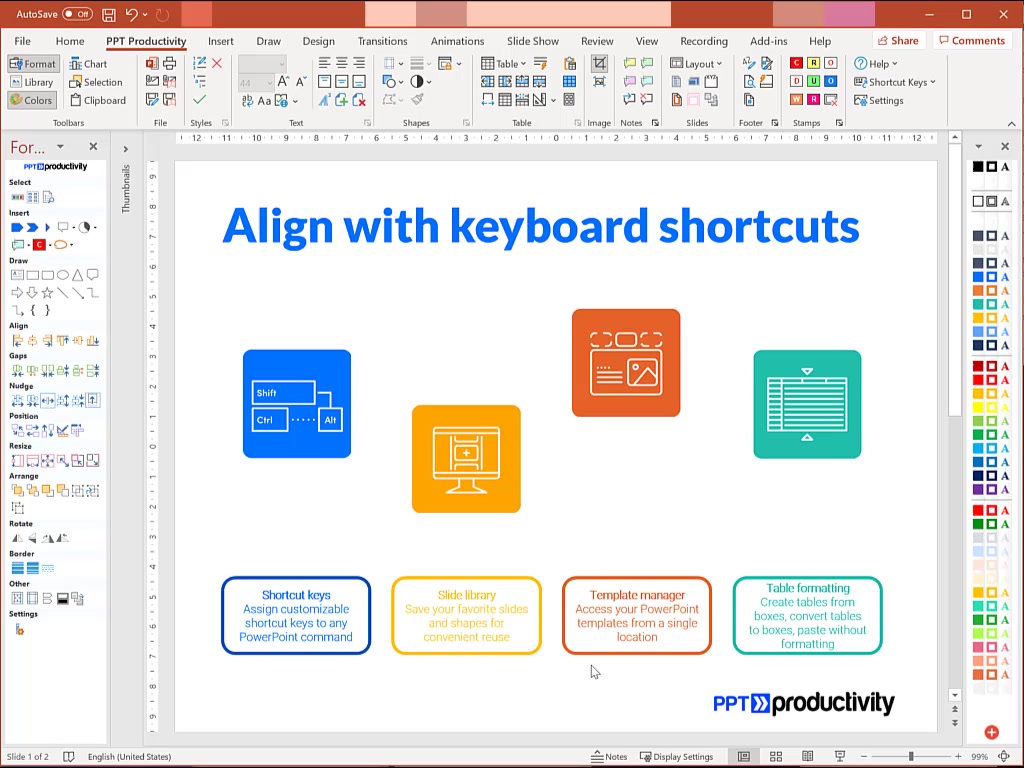
Task: Click the first Resize icon
Action: click(17, 460)
